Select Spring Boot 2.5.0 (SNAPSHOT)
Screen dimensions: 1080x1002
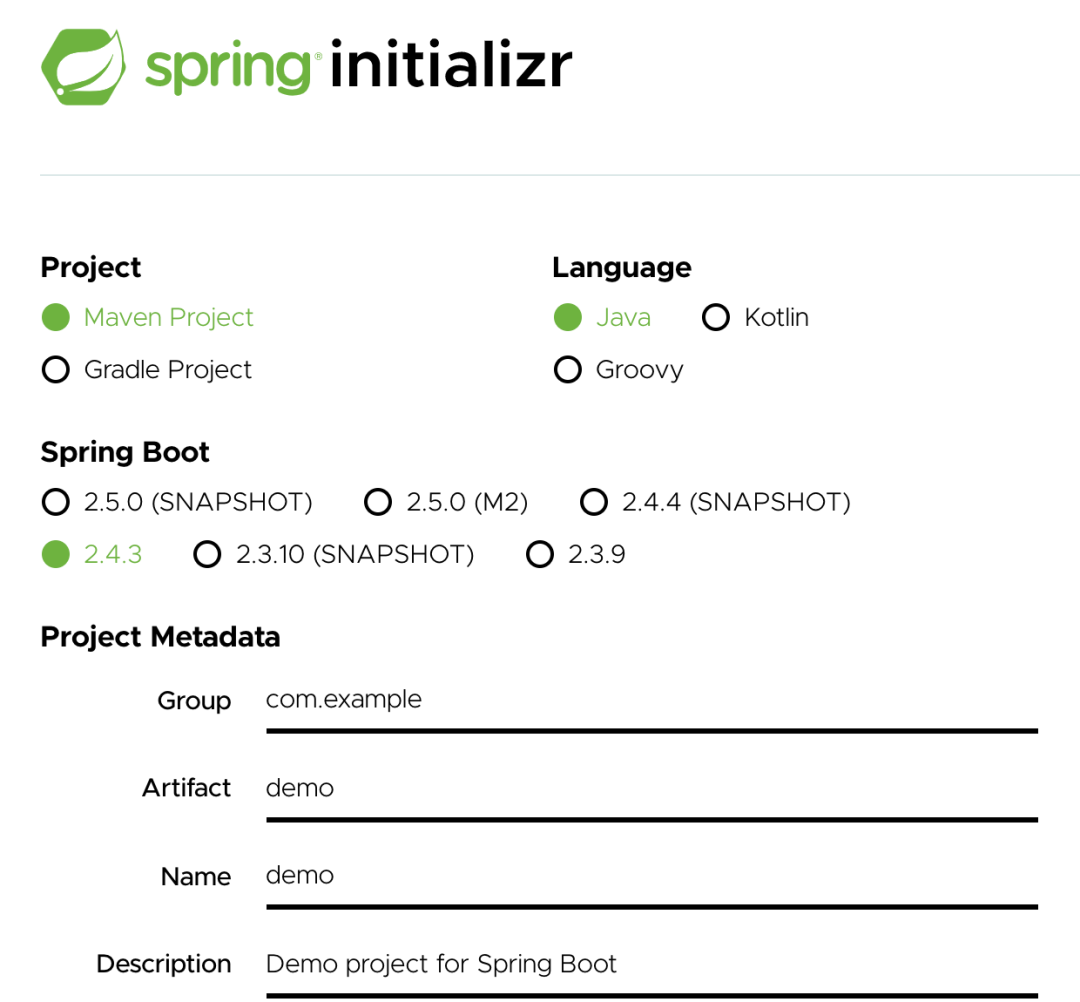[56, 502]
